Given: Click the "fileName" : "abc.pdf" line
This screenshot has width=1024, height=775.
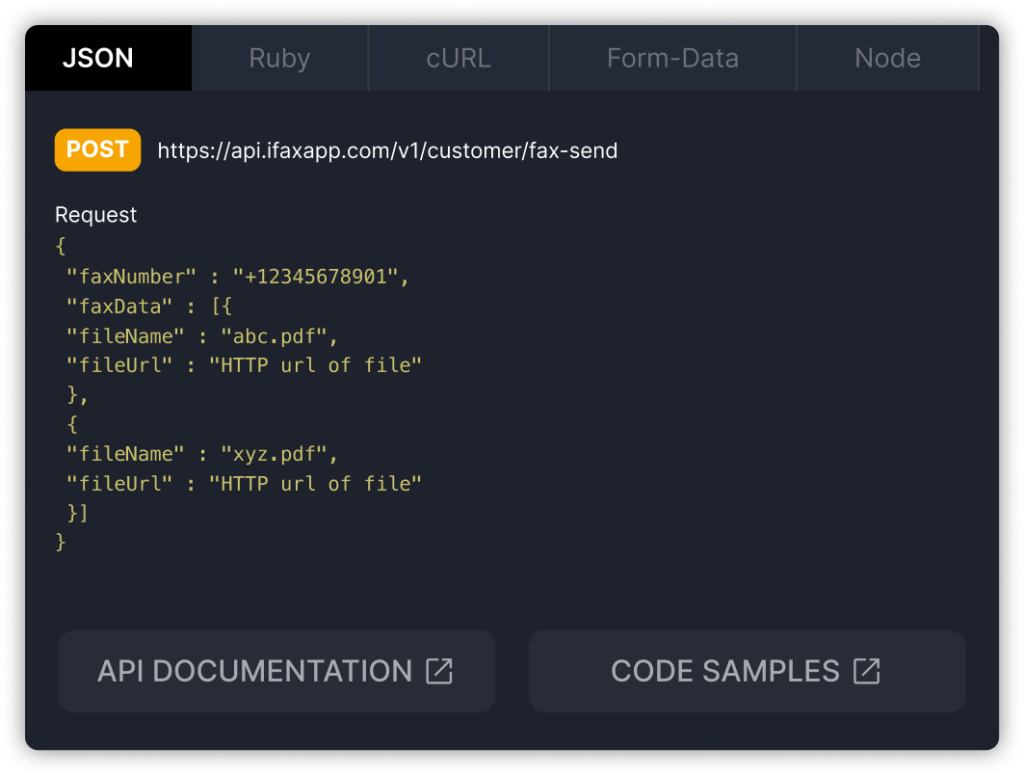Looking at the screenshot, I should (202, 336).
